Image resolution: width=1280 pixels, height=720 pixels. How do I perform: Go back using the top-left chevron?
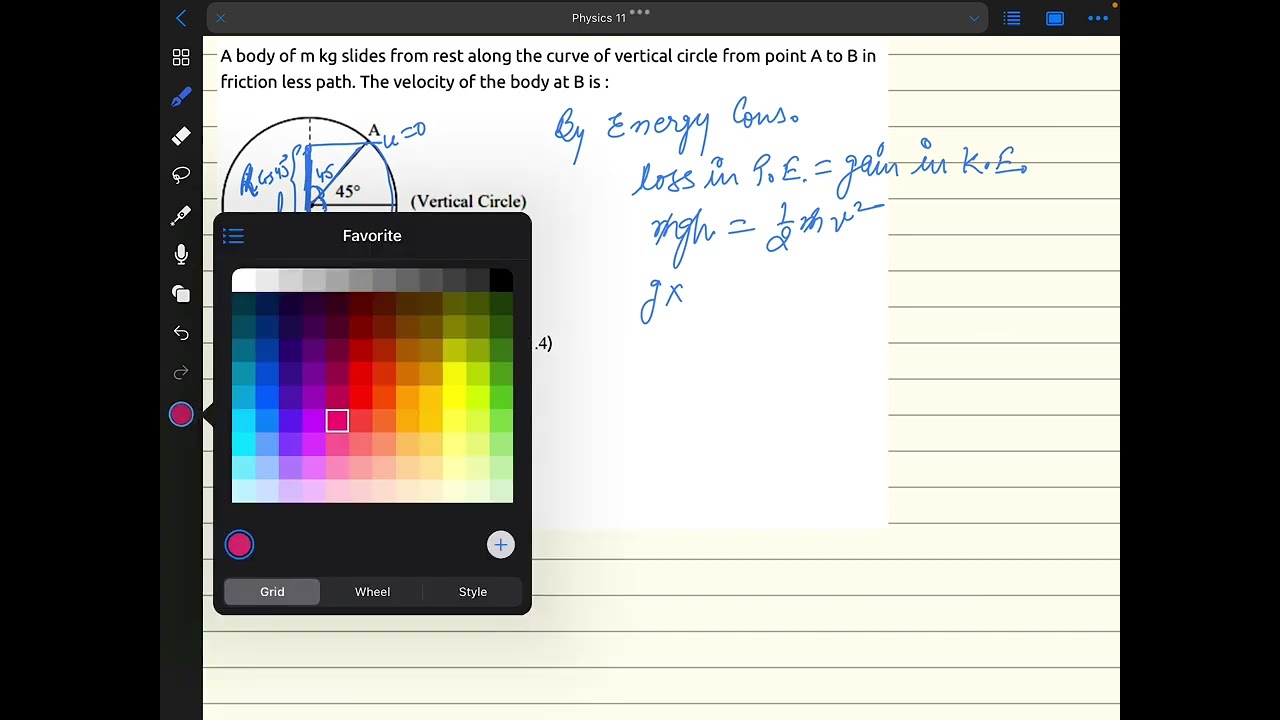pos(181,18)
